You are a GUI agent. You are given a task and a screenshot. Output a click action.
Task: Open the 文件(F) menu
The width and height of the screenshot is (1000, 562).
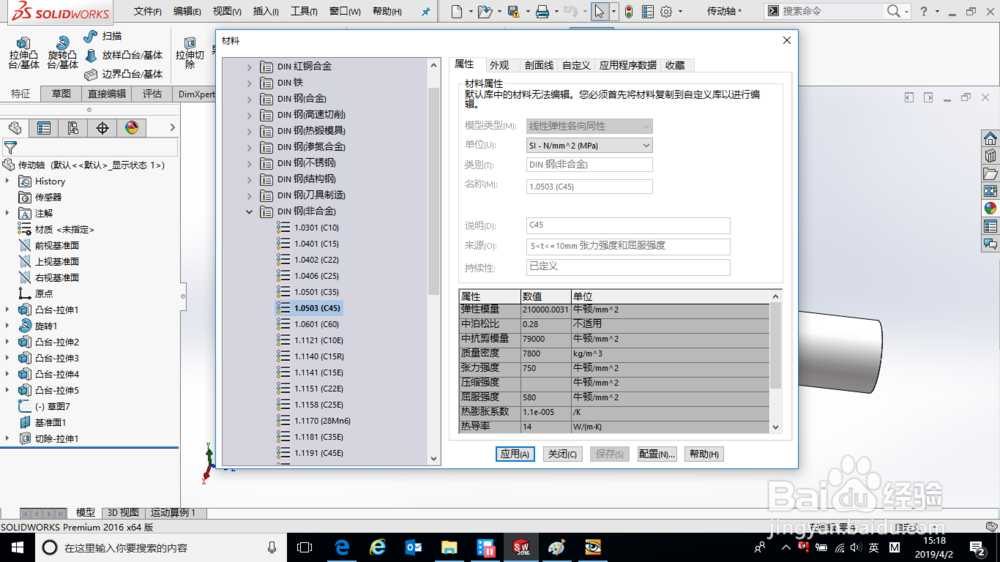coord(147,11)
